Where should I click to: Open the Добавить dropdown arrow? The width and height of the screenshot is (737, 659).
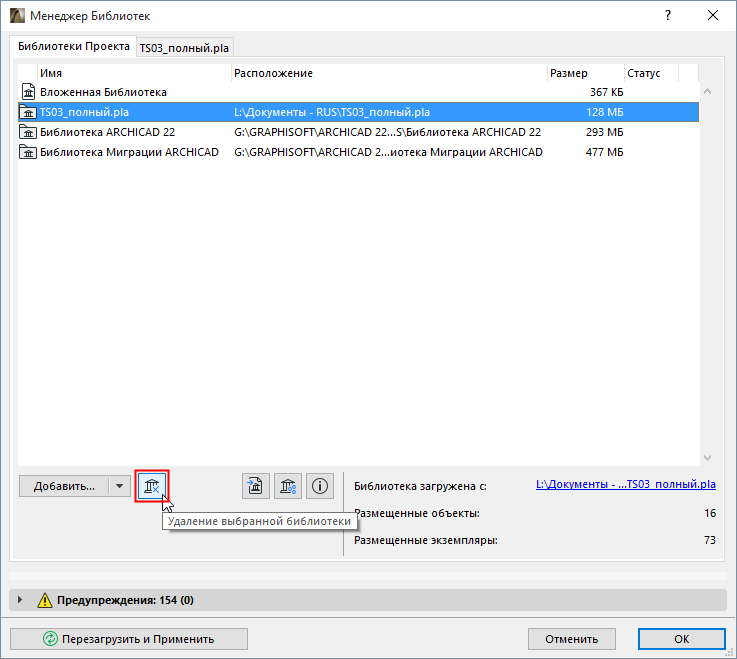coord(119,486)
